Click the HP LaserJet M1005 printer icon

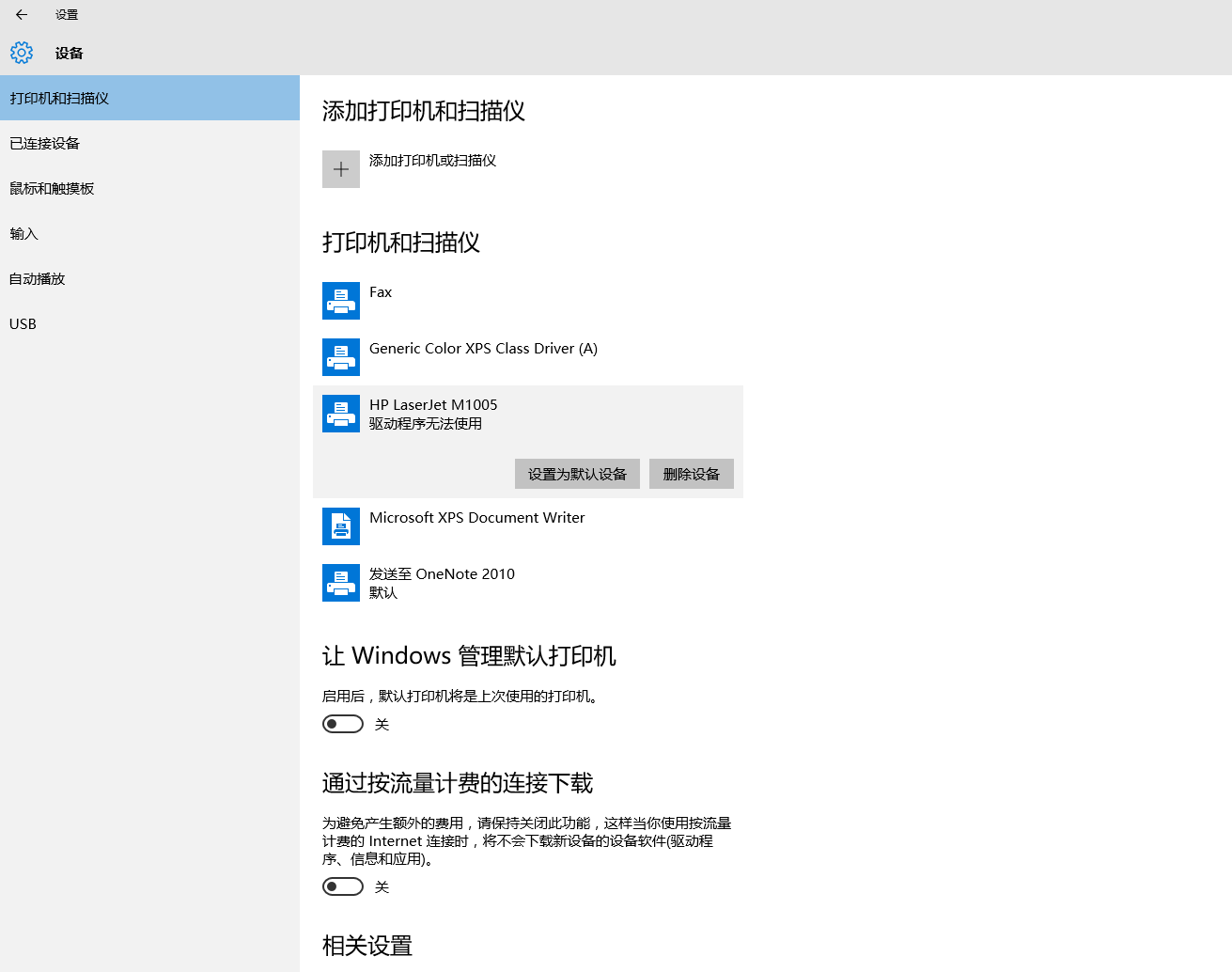[341, 414]
